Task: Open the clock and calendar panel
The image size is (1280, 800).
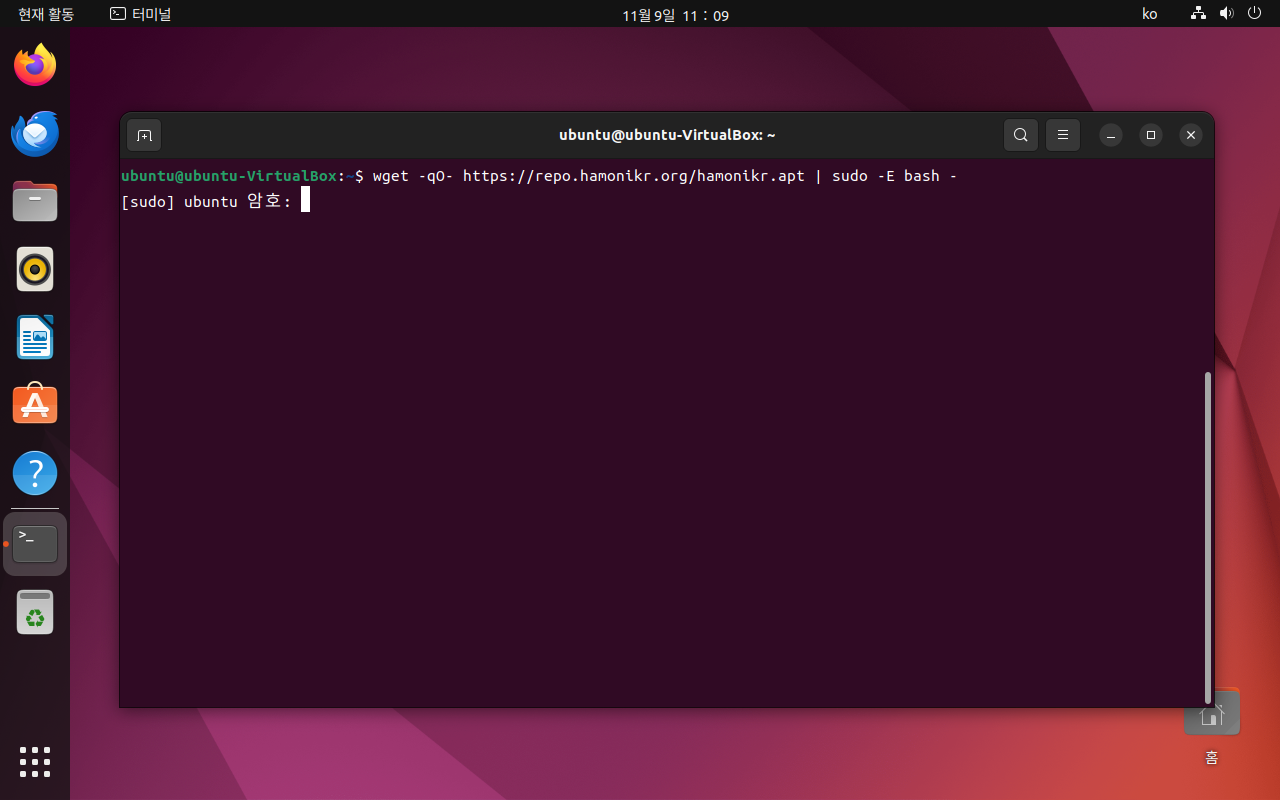Action: click(x=675, y=15)
